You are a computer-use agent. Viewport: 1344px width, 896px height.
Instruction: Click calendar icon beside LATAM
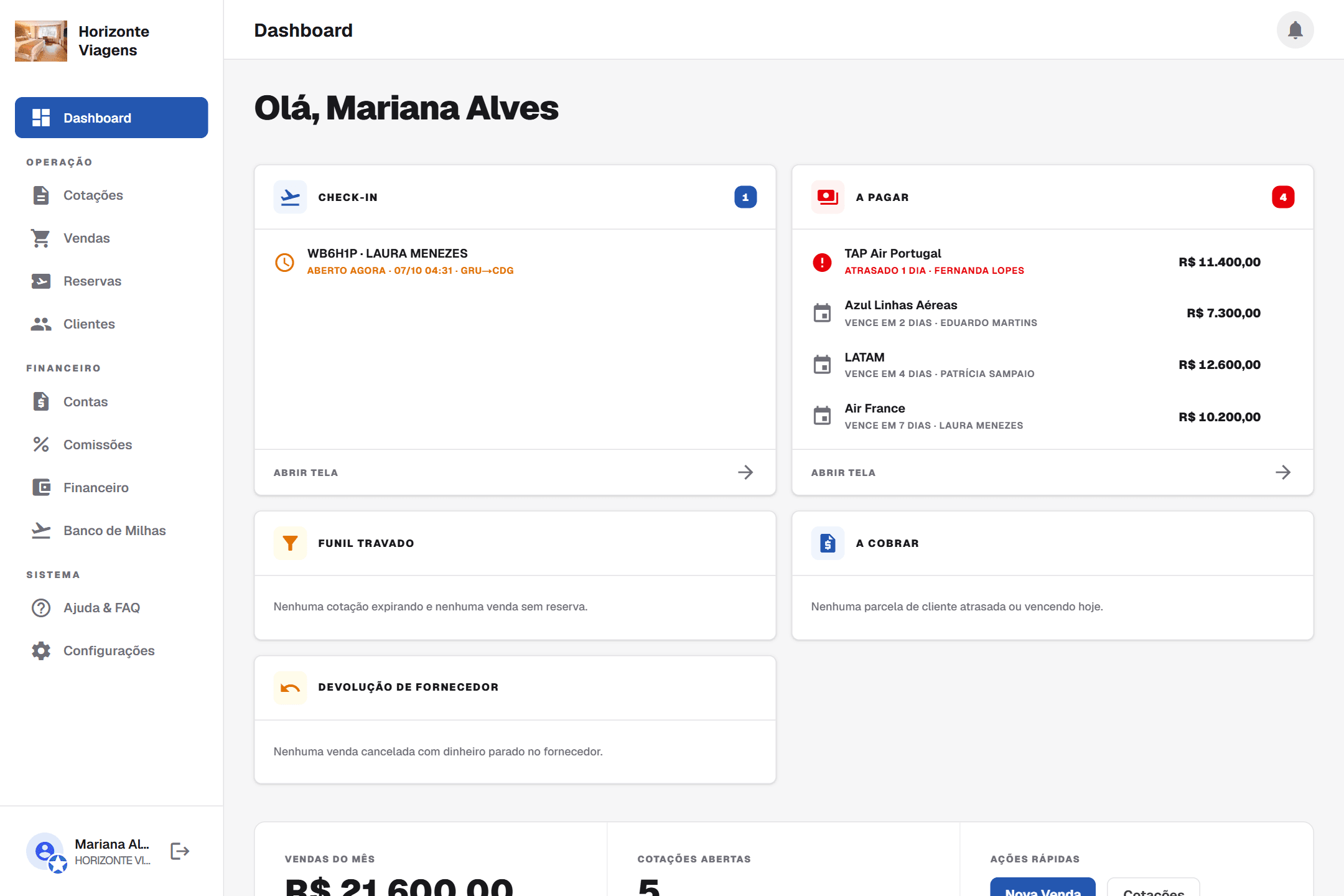point(822,365)
